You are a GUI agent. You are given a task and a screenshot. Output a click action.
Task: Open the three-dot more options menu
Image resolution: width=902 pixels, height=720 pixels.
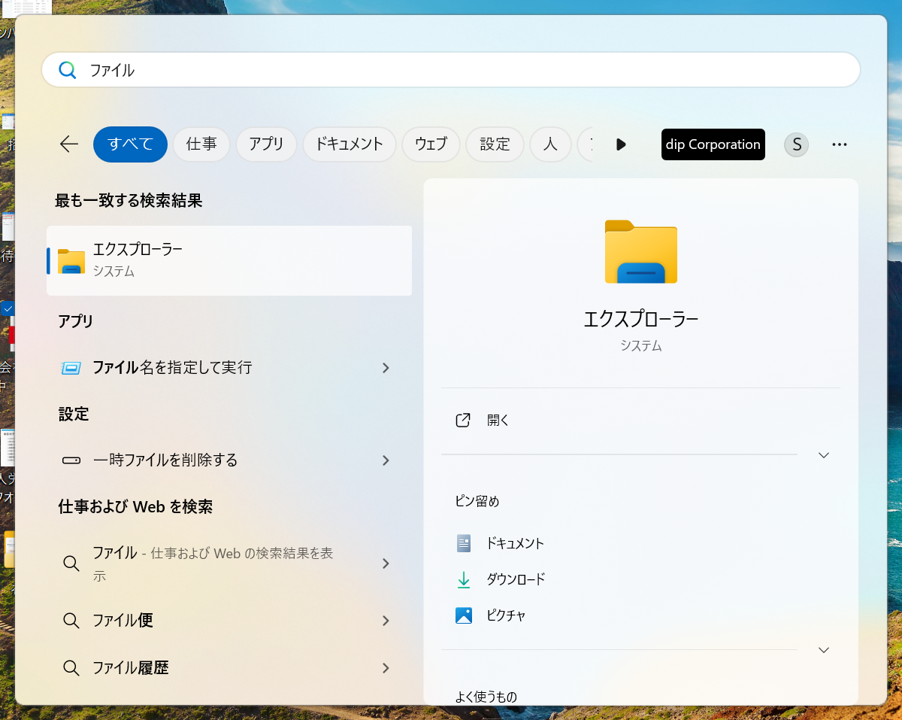(839, 144)
